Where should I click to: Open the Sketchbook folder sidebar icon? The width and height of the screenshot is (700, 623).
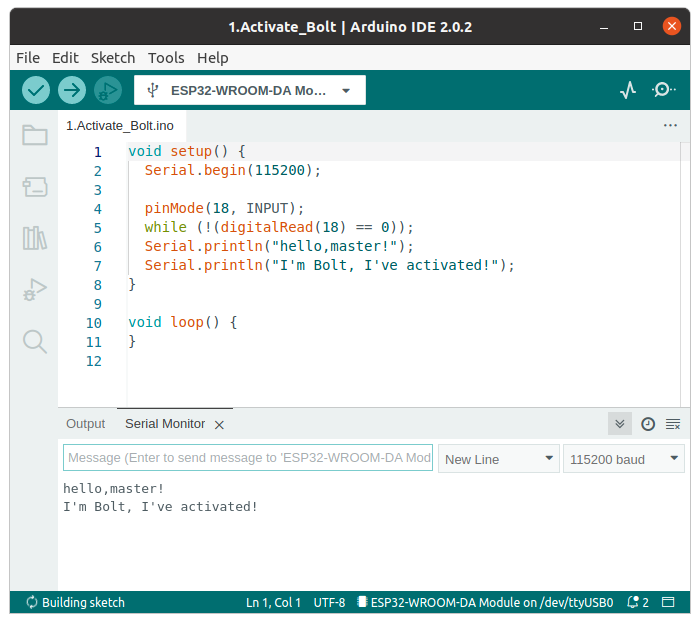coord(35,135)
